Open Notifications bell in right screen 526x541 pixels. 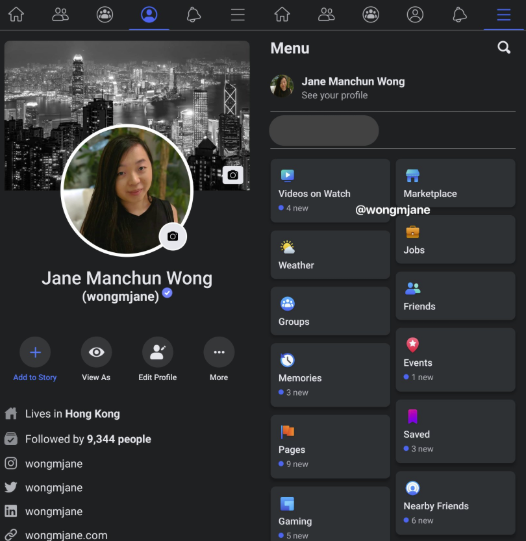pos(459,15)
